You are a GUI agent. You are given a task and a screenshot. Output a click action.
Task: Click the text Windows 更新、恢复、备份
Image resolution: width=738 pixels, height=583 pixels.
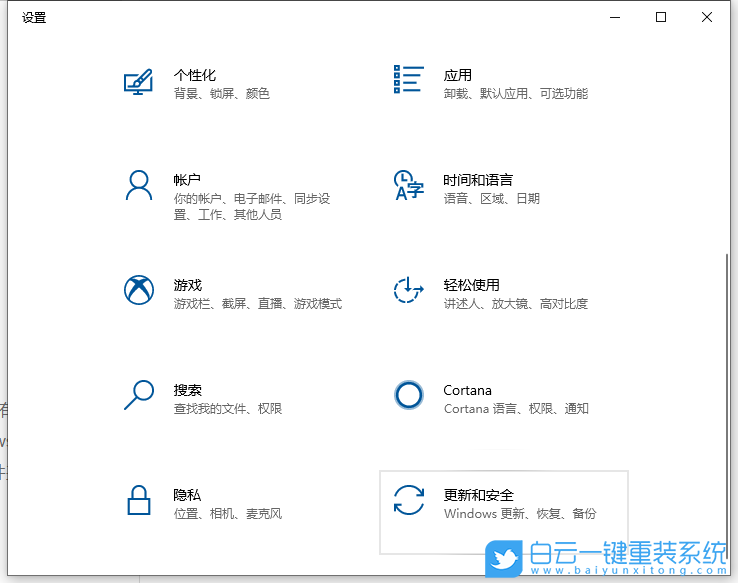pyautogui.click(x=520, y=513)
